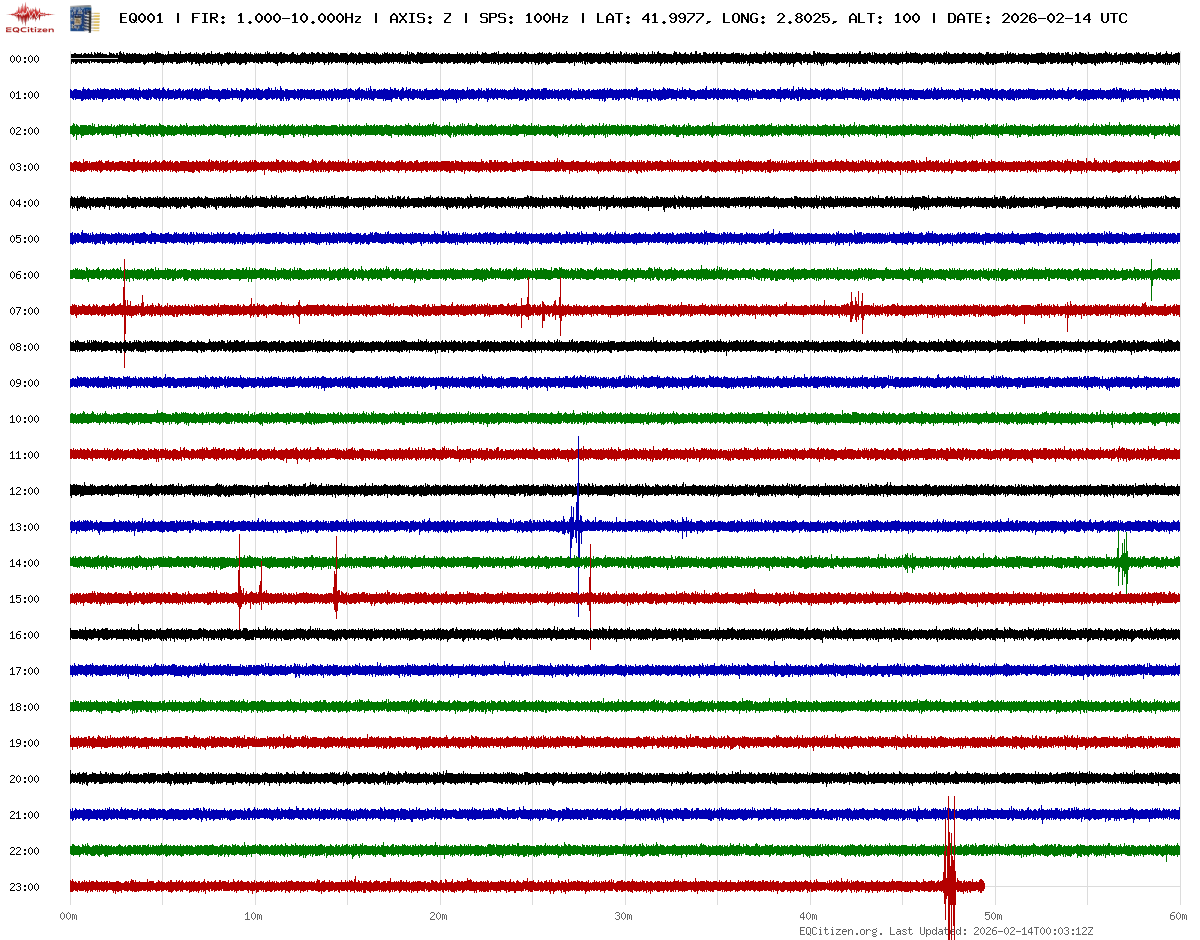
Task: Click the large red spike on 23:00 trace
Action: pyautogui.click(x=949, y=880)
